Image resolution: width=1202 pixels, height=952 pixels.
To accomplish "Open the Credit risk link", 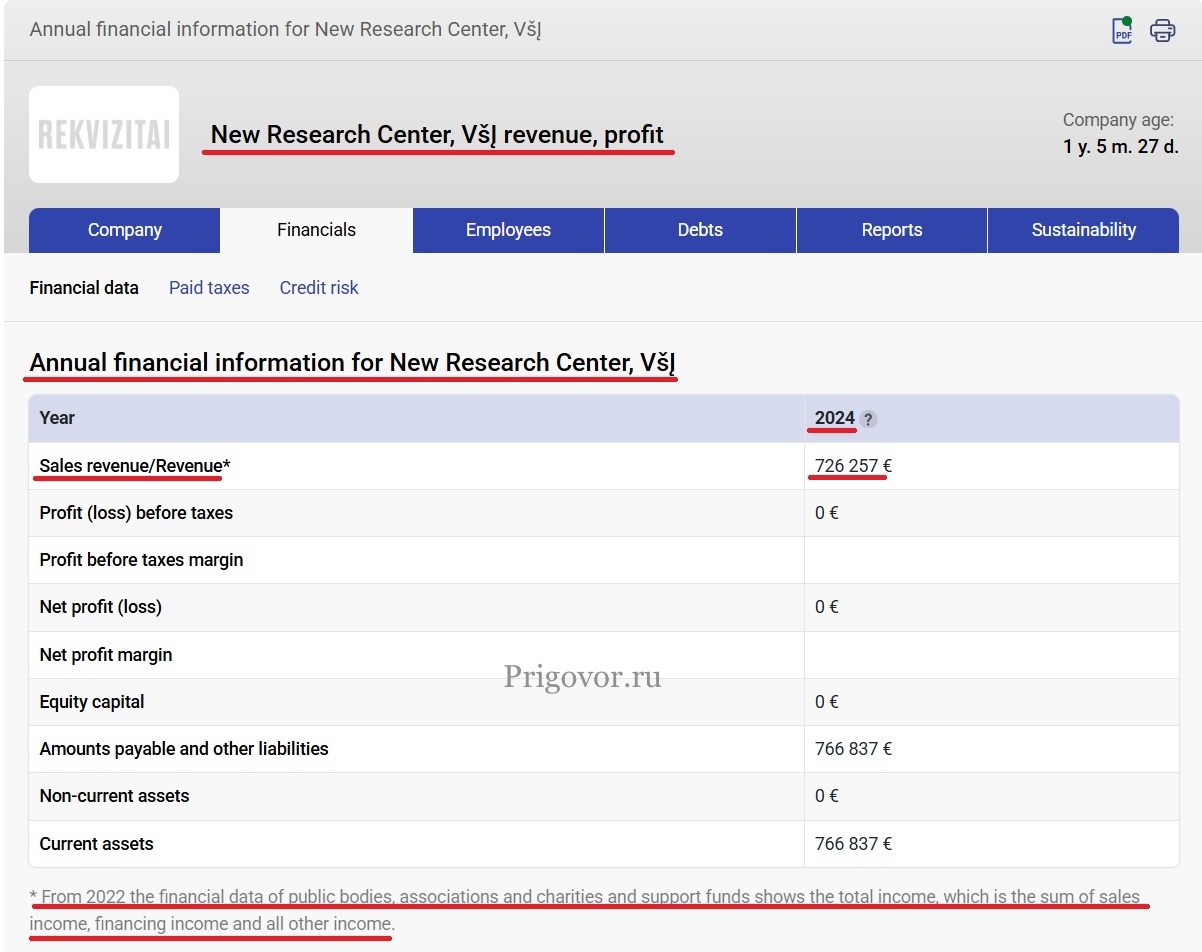I will click(x=319, y=288).
